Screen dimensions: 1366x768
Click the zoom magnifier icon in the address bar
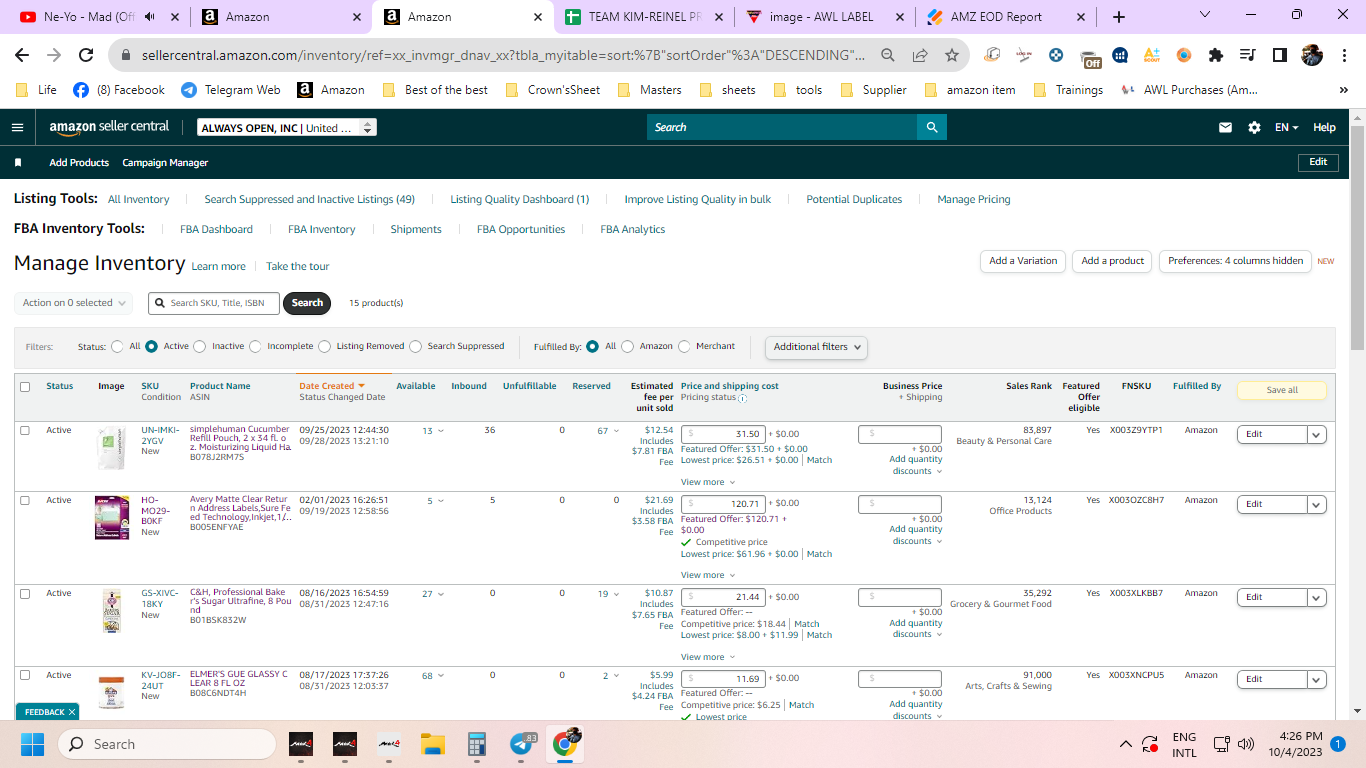[888, 55]
